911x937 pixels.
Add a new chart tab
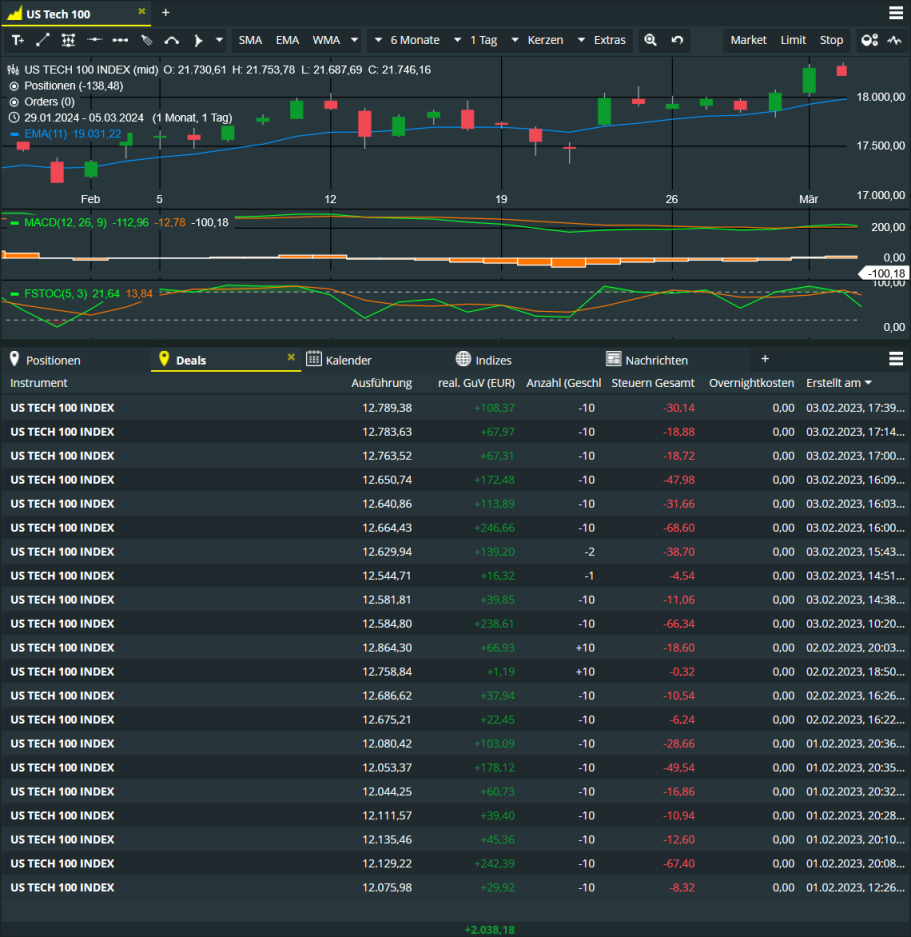[x=166, y=13]
